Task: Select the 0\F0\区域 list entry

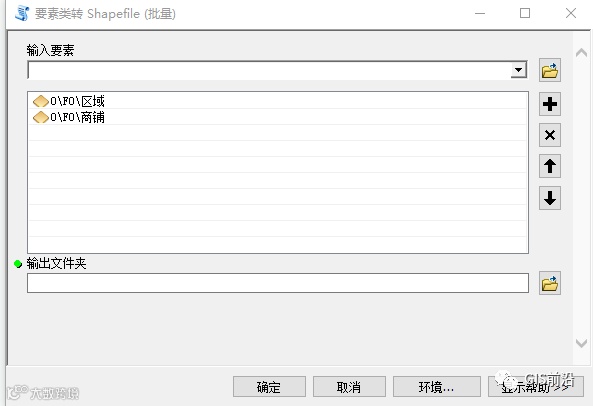Action: (277, 101)
